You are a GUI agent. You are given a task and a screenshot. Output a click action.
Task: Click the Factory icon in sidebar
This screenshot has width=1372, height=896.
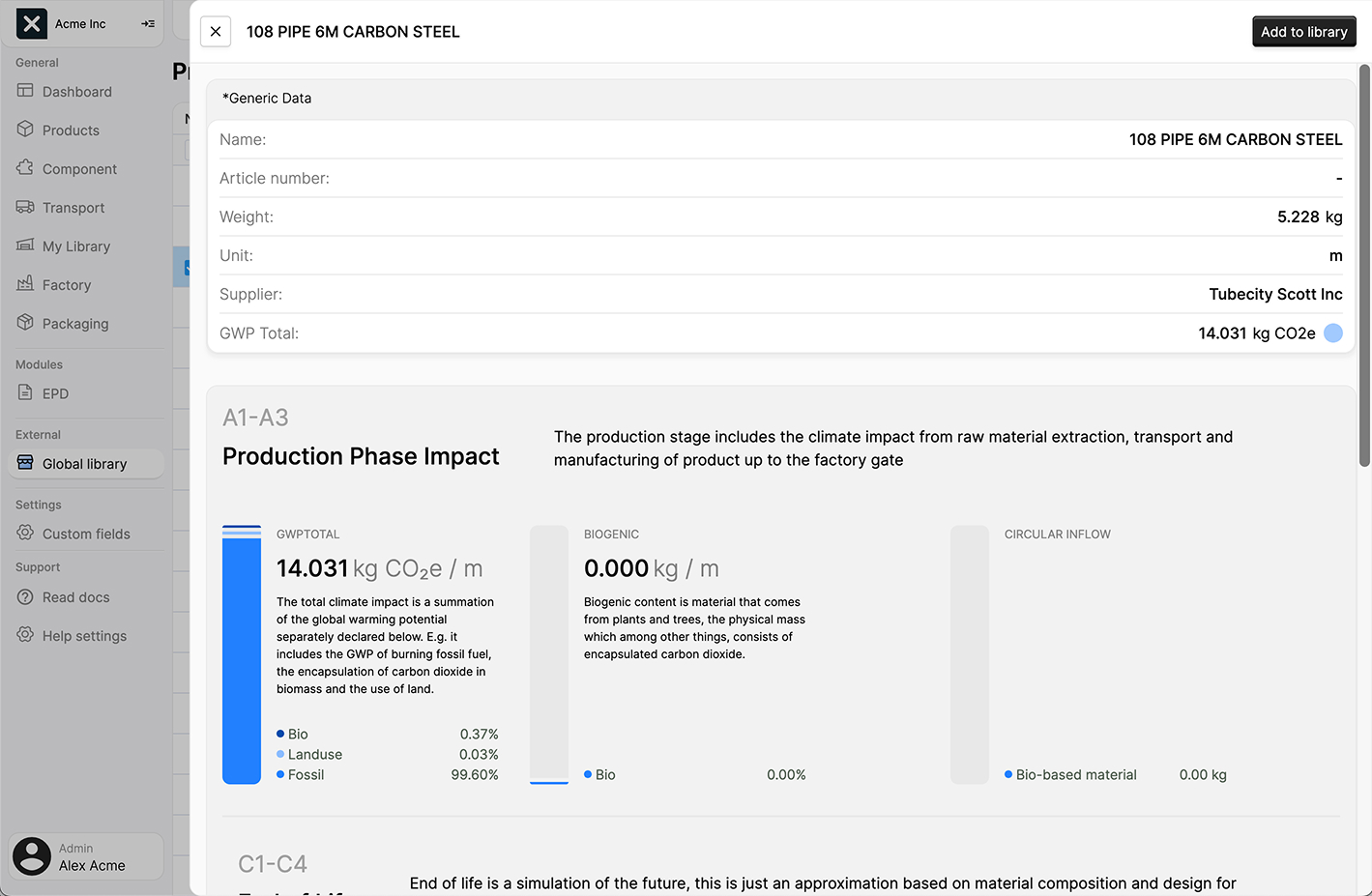click(x=25, y=284)
